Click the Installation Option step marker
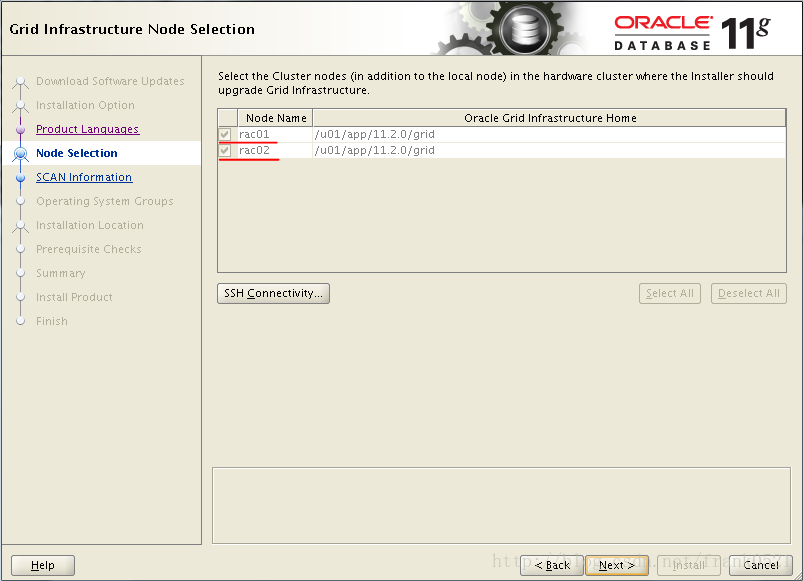The height and width of the screenshot is (581, 803). tap(20, 106)
